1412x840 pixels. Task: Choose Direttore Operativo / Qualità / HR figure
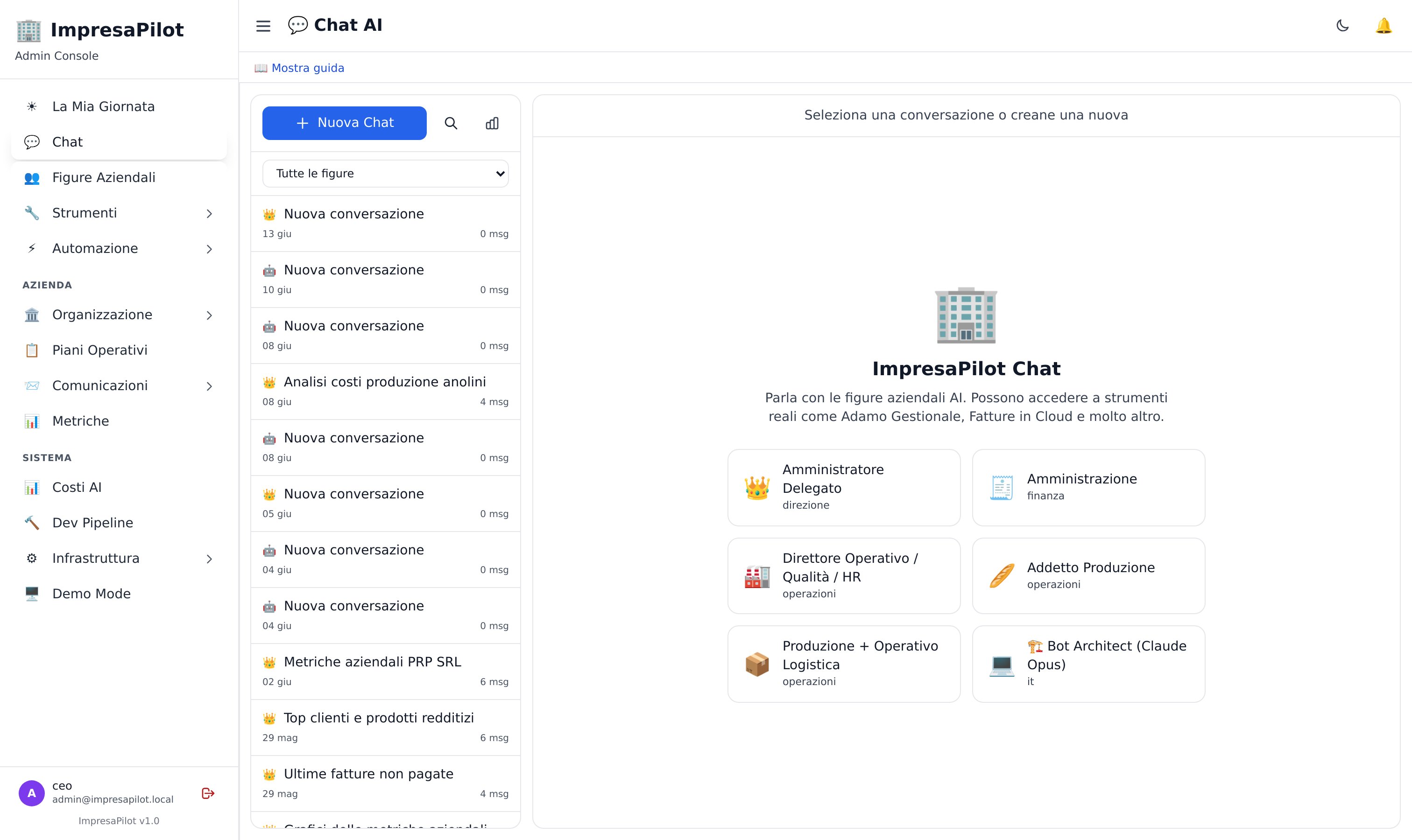point(844,576)
